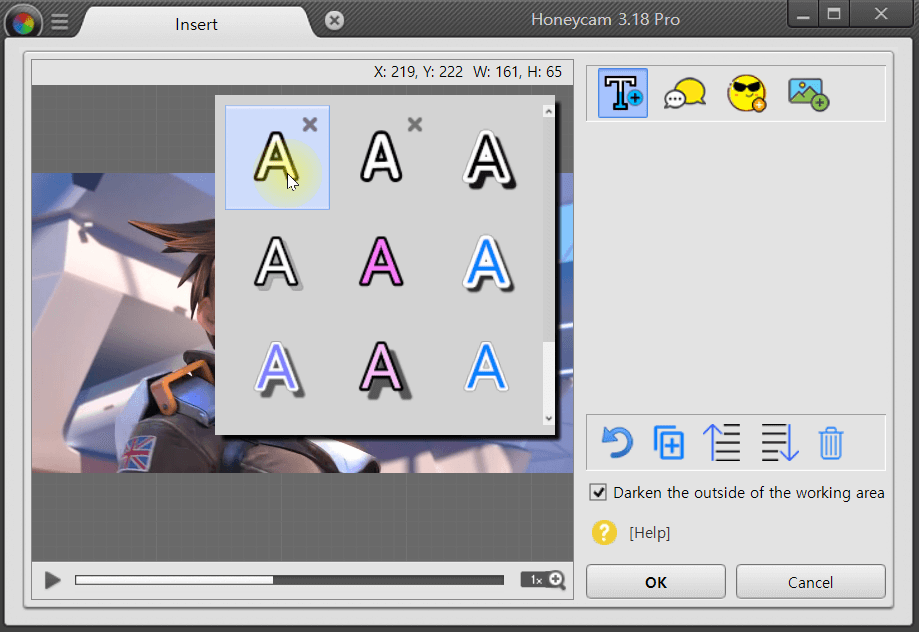
Task: Click the playback progress slider bar
Action: coord(289,580)
